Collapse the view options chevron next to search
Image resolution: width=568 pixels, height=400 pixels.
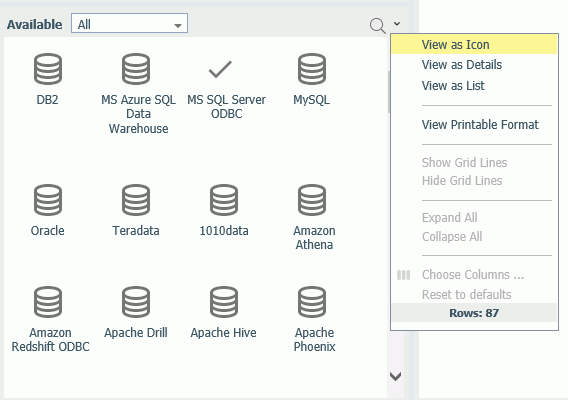[x=397, y=24]
